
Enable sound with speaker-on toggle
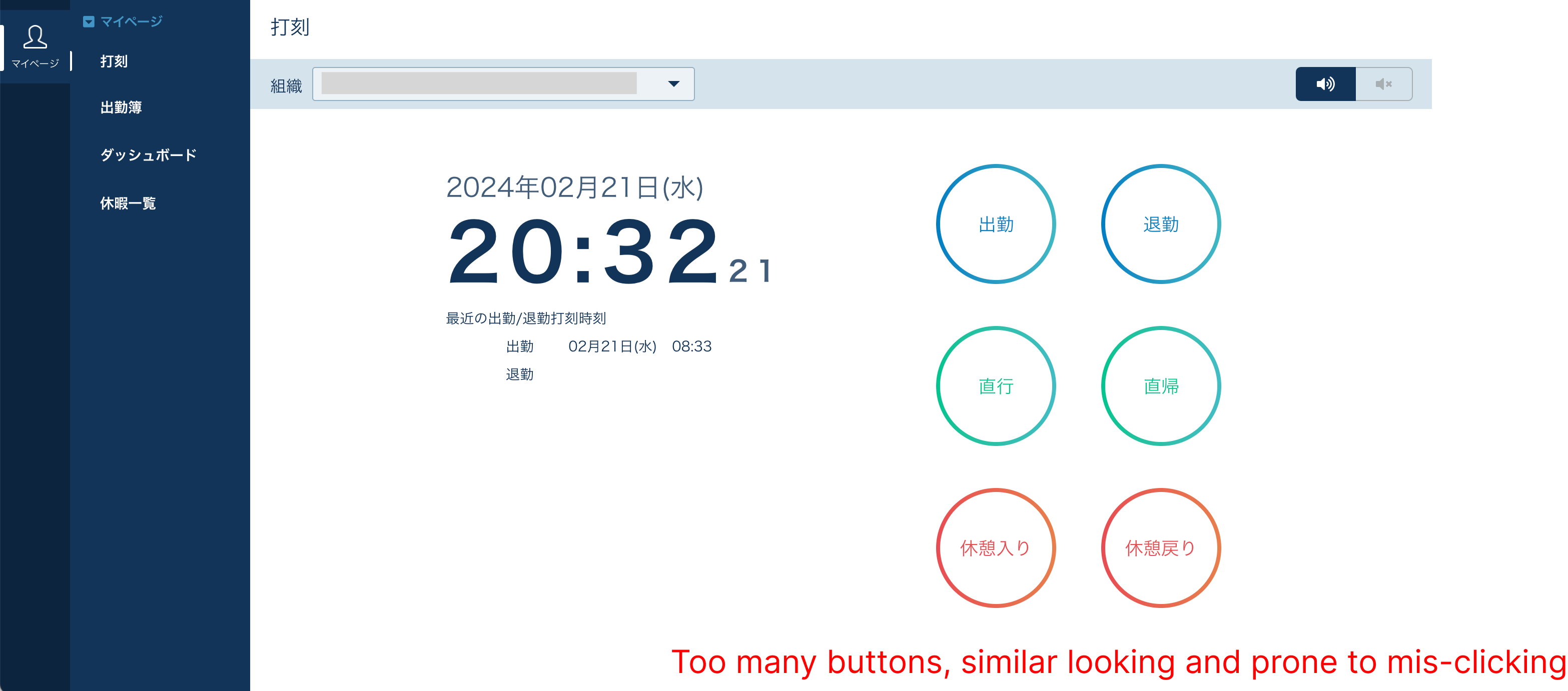(1325, 84)
